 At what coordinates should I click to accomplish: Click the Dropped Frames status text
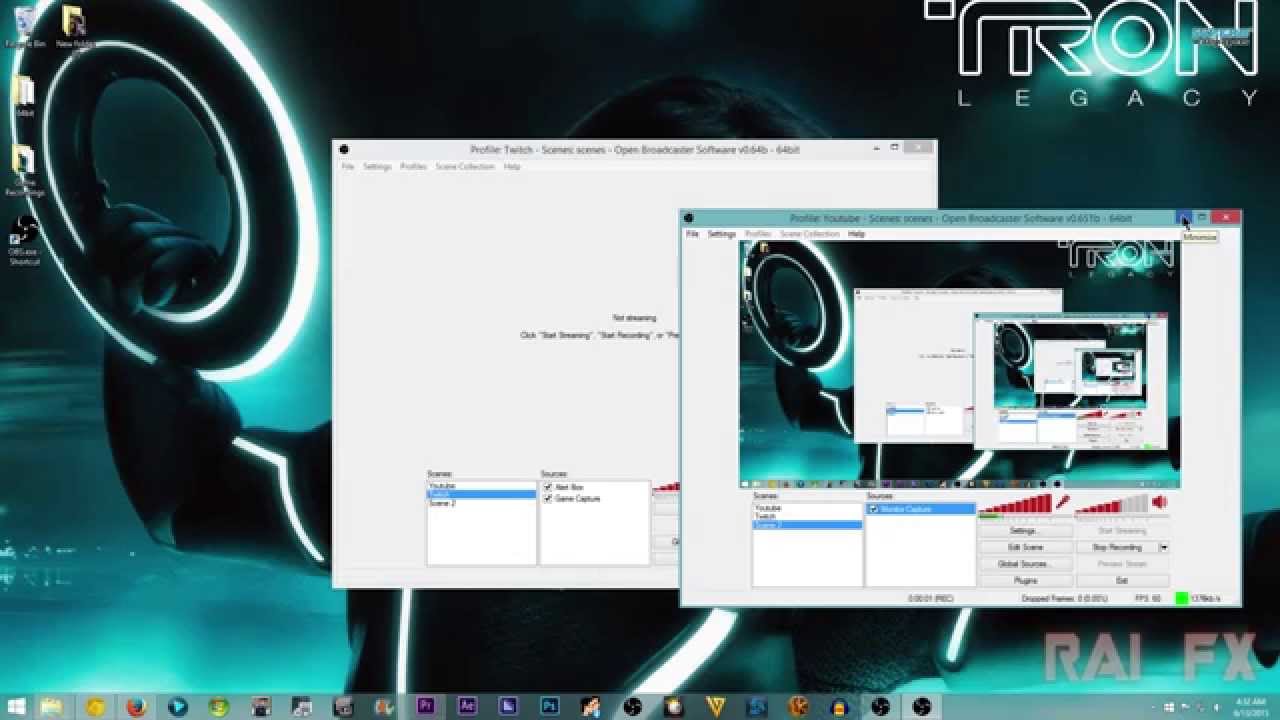pos(1064,598)
